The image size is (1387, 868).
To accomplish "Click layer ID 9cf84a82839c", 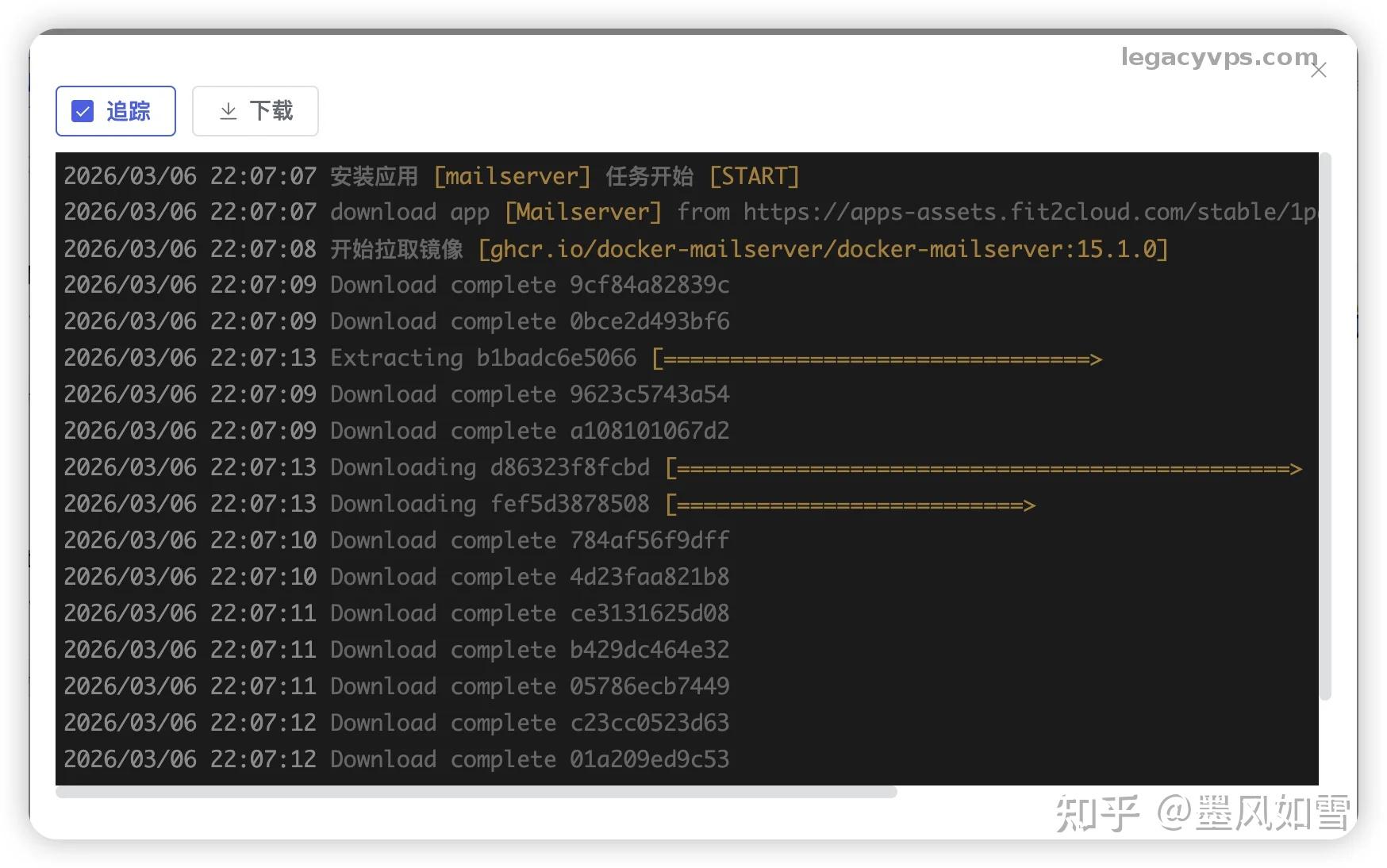I will tap(649, 286).
